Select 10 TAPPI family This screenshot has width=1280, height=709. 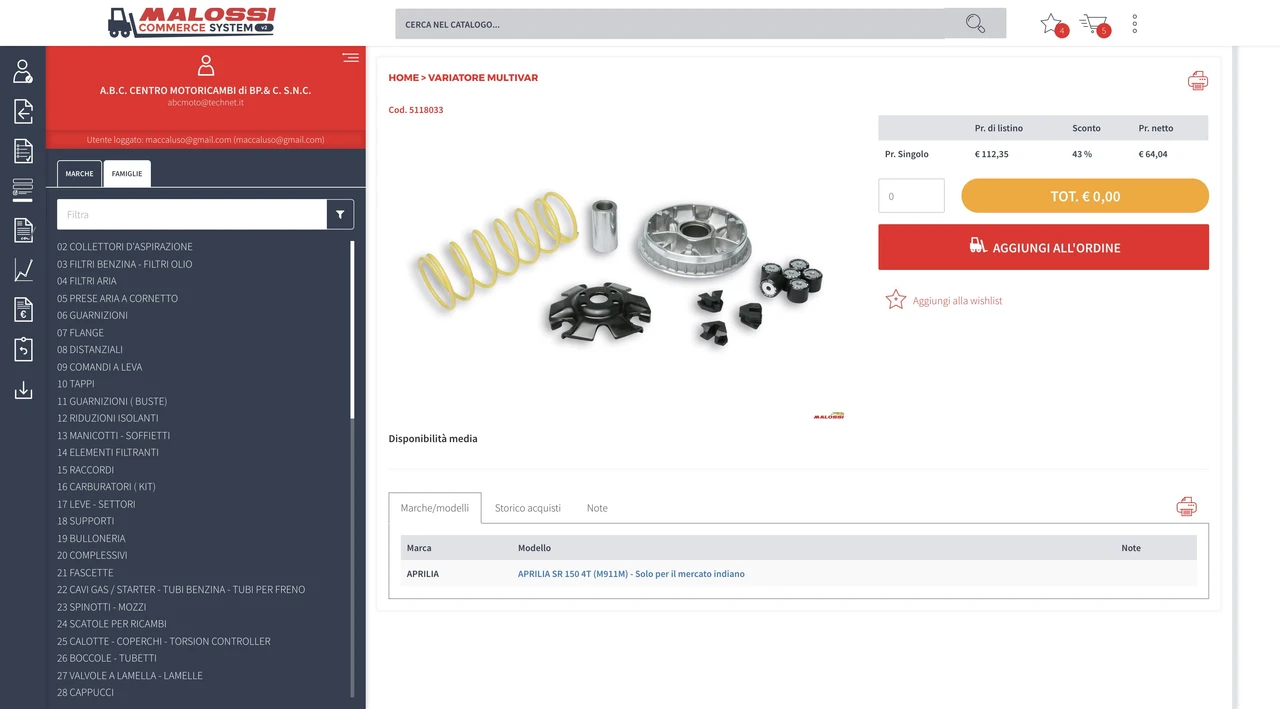pos(76,384)
